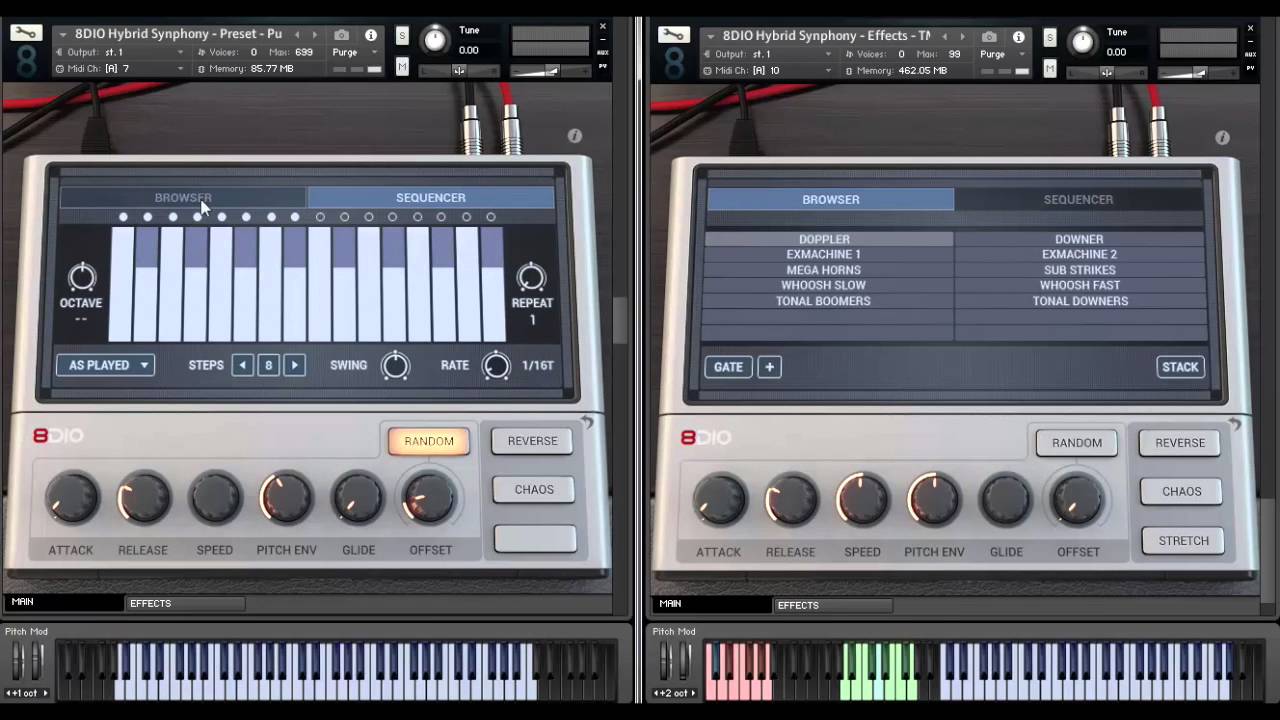Screen dimensions: 1280x720
Task: Click STACK button in Effects browser
Action: click(x=1180, y=367)
